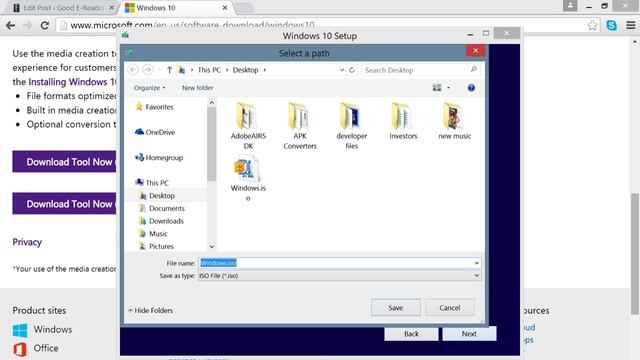Viewport: 640px width, 360px height.
Task: Expand the File name dropdown arrow
Action: [x=476, y=263]
